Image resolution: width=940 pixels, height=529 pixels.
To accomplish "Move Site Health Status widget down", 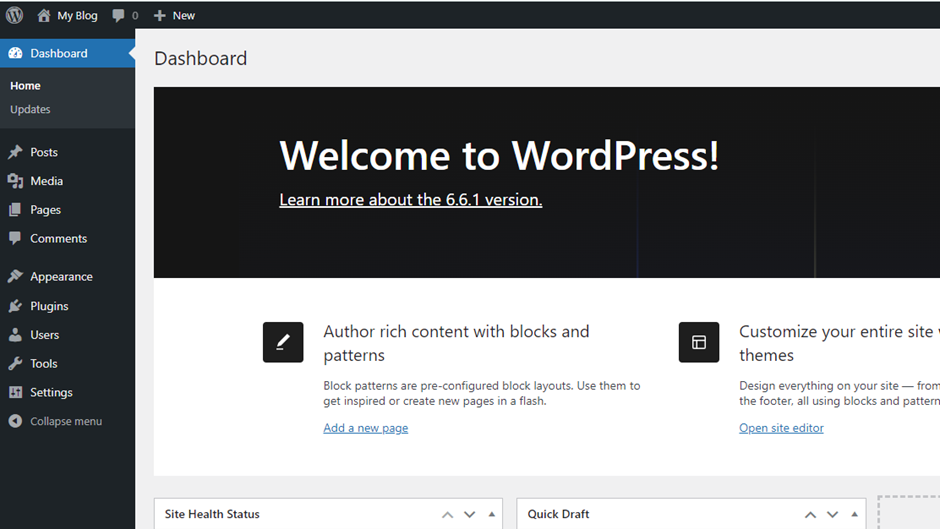I will 469,515.
